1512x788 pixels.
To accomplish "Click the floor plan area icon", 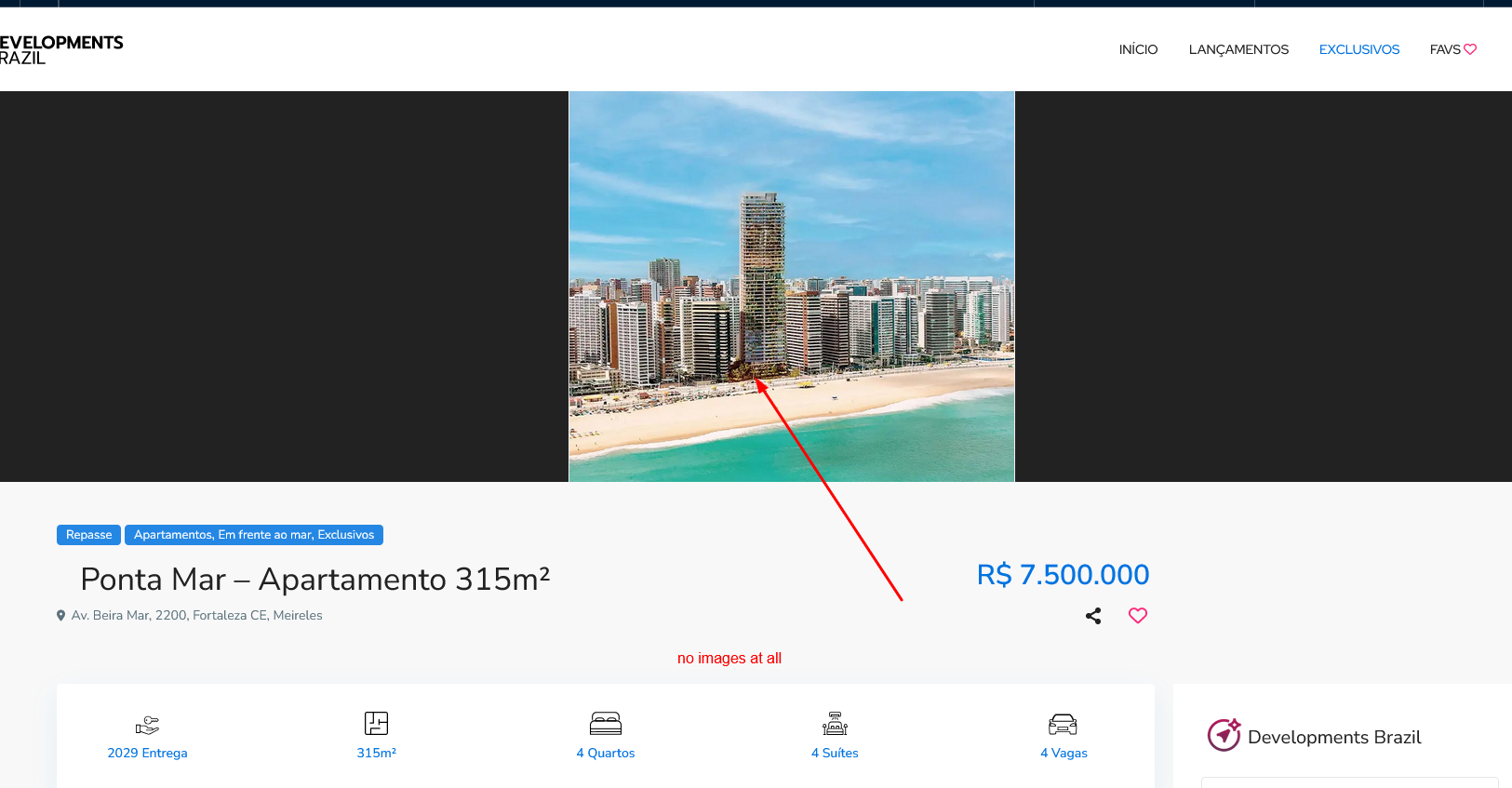I will [376, 723].
